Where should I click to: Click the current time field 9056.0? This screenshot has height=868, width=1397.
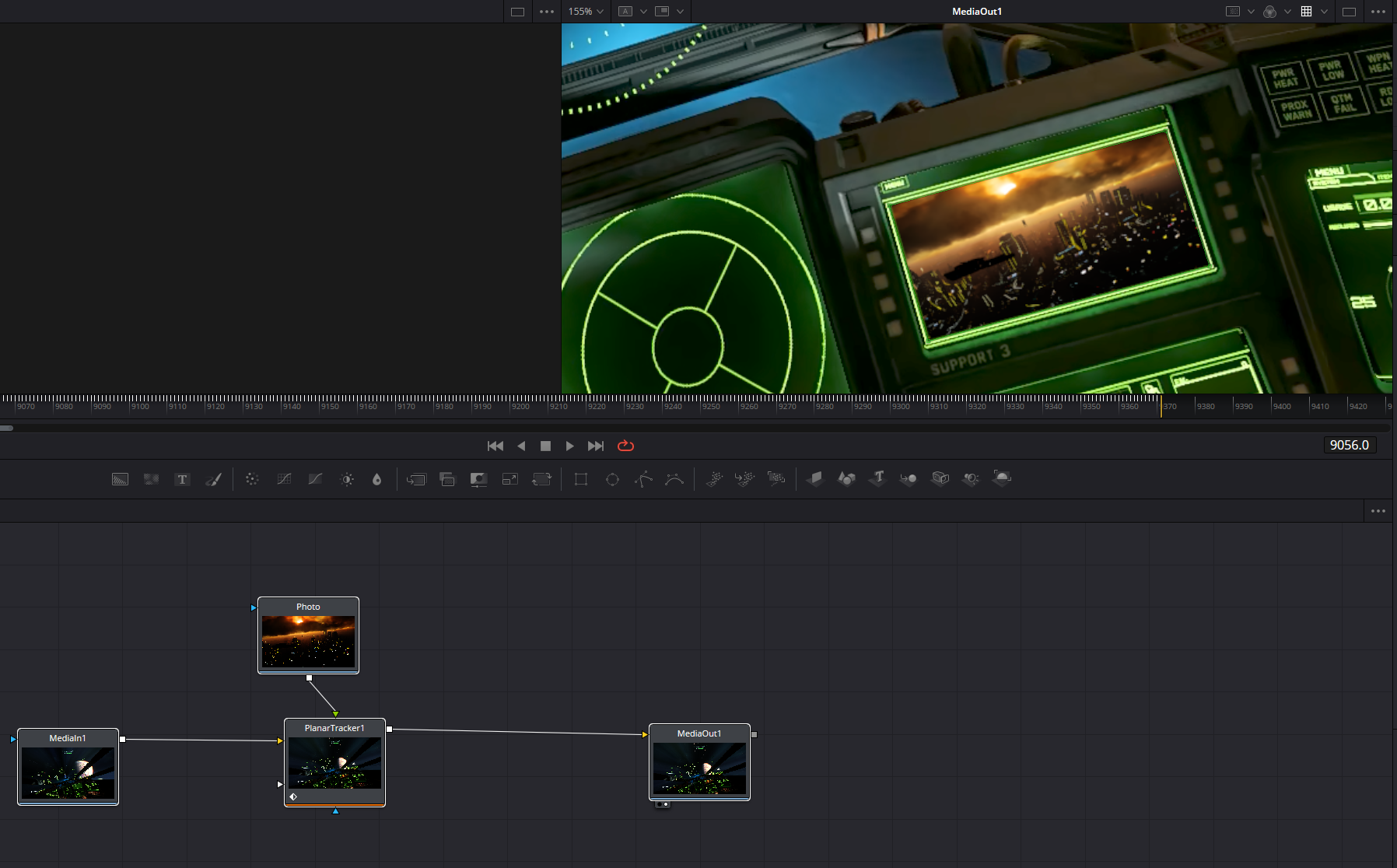pos(1350,445)
